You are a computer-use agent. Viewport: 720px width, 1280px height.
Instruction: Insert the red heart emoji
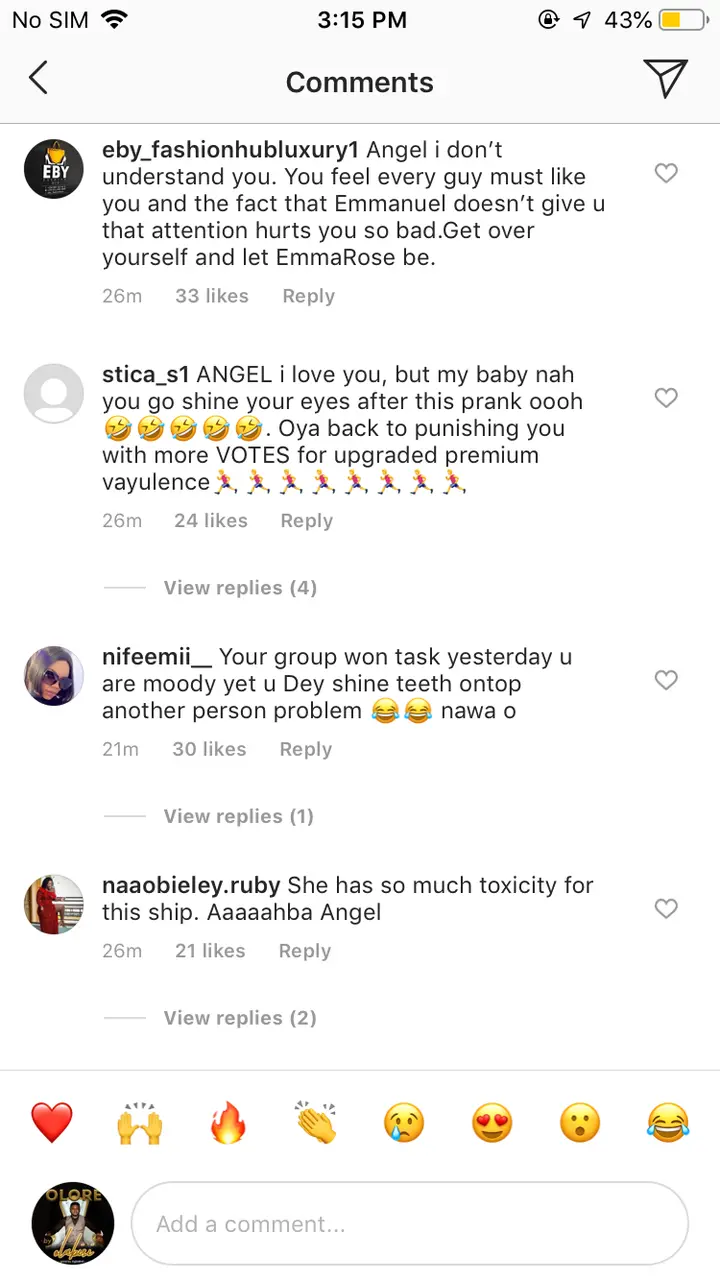[x=51, y=1123]
